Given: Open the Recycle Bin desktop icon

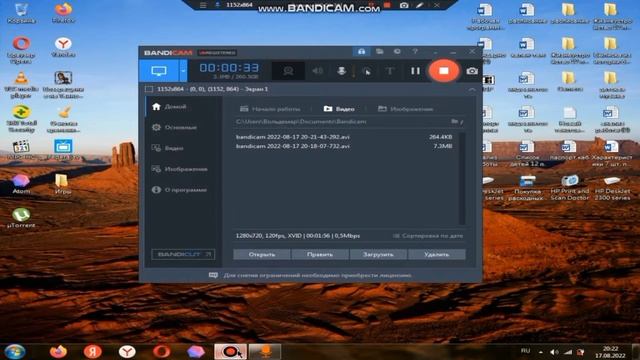Looking at the screenshot, I should (21, 13).
